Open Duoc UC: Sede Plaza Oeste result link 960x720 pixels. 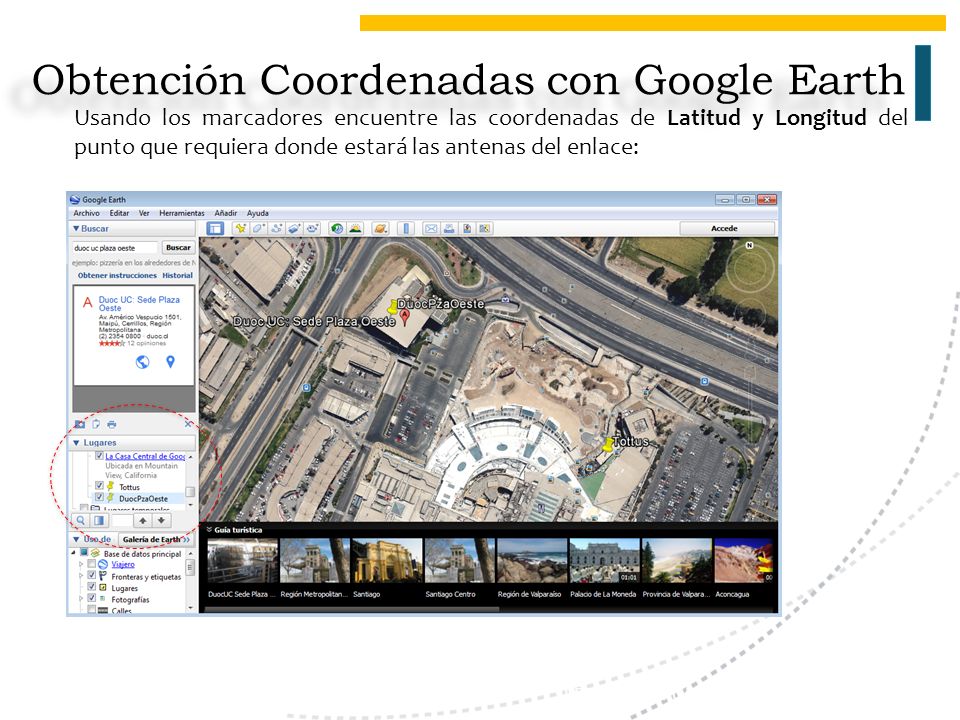tap(140, 304)
